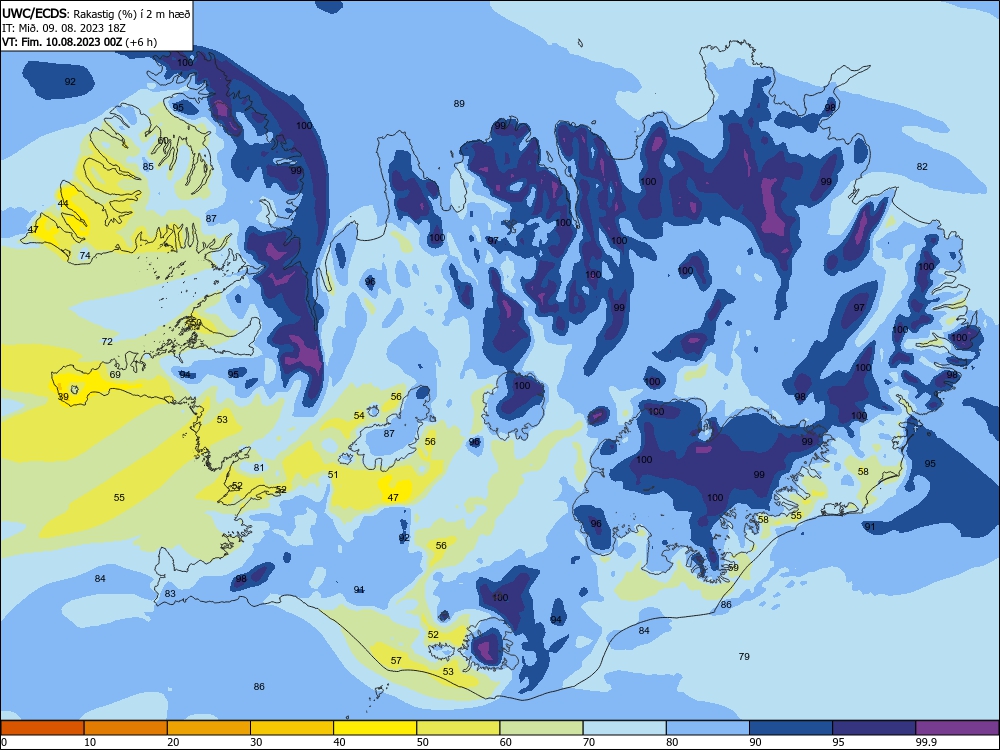Click the 0–10 dark orange legend swatch
The image size is (1000, 750).
(x=42, y=728)
